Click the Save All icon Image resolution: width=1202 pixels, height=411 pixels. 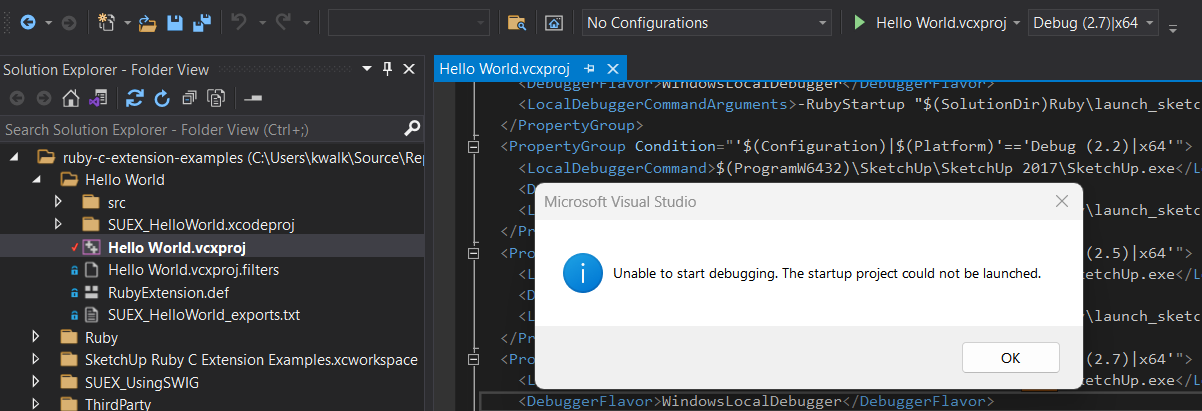pyautogui.click(x=202, y=22)
